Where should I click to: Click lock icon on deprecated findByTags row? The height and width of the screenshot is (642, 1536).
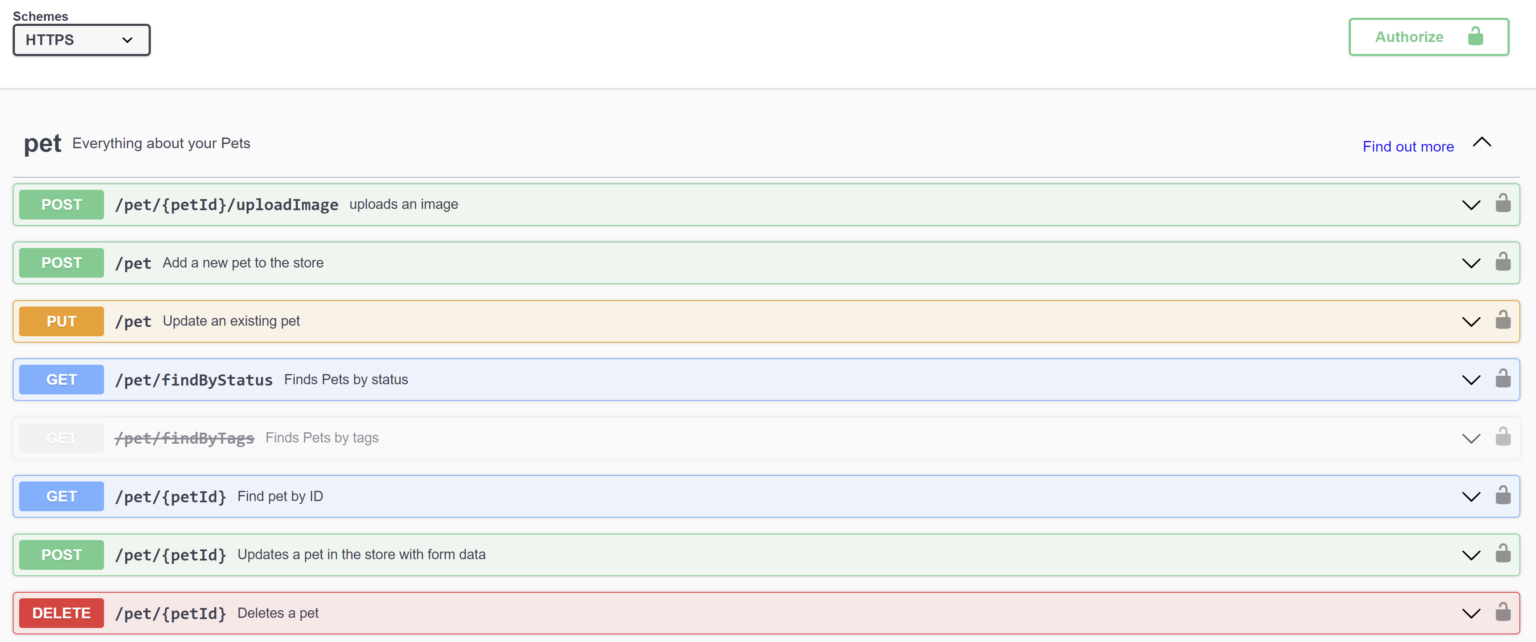point(1502,437)
